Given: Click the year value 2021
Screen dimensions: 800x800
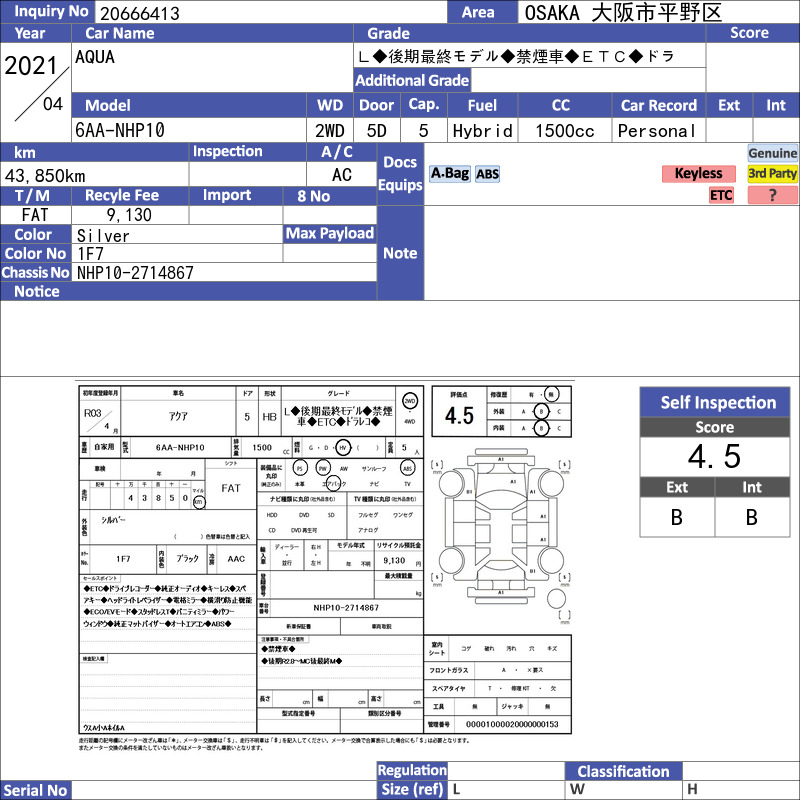Looking at the screenshot, I should pyautogui.click(x=31, y=66).
